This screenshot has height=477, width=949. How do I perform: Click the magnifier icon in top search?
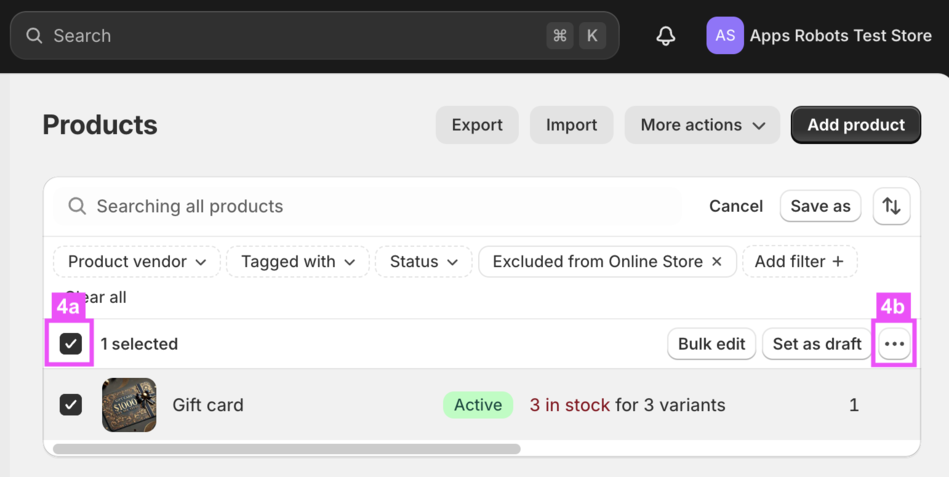(34, 36)
